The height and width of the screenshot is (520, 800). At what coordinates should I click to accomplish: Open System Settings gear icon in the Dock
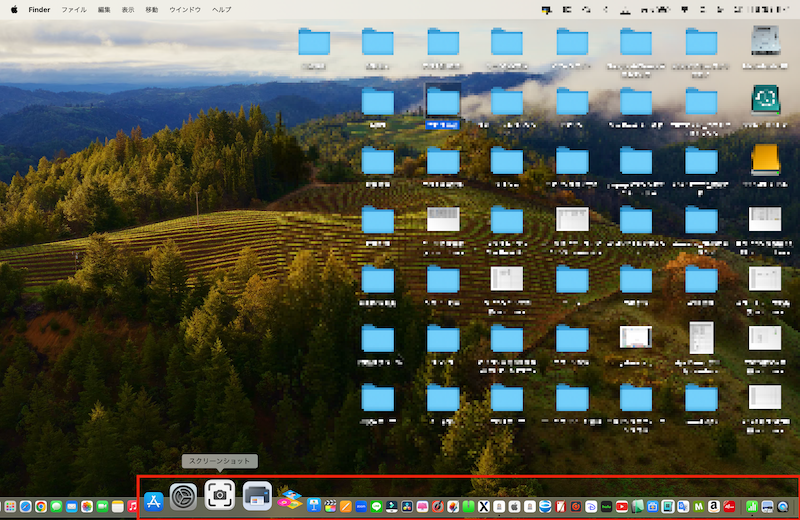click(183, 497)
